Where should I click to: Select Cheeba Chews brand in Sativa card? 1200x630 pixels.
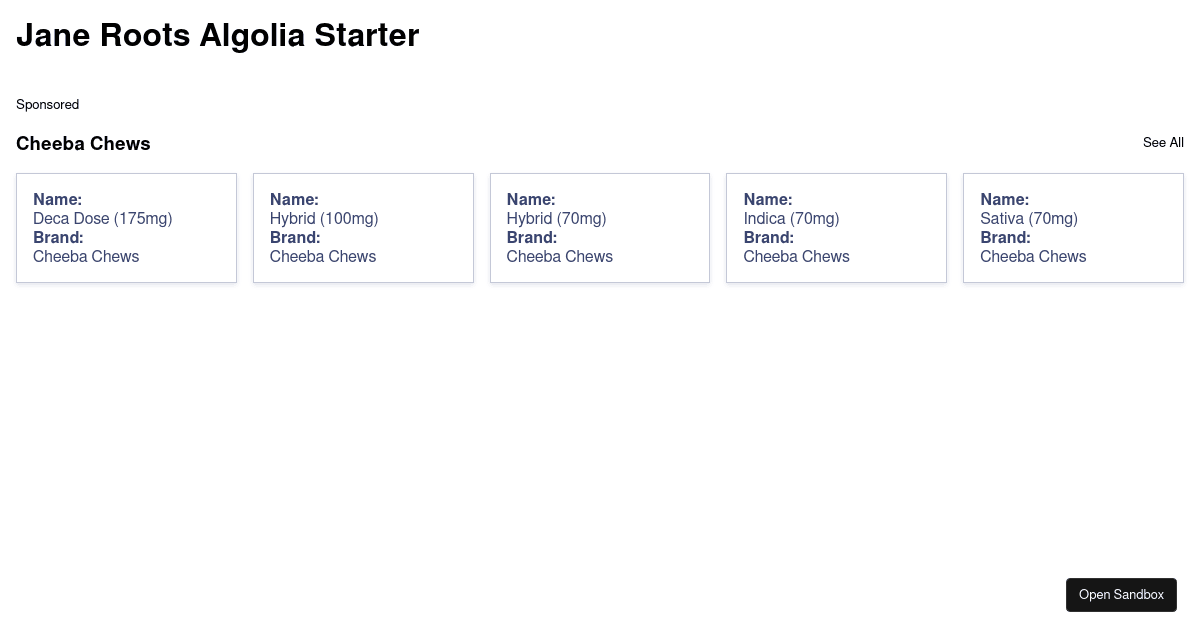1033,257
